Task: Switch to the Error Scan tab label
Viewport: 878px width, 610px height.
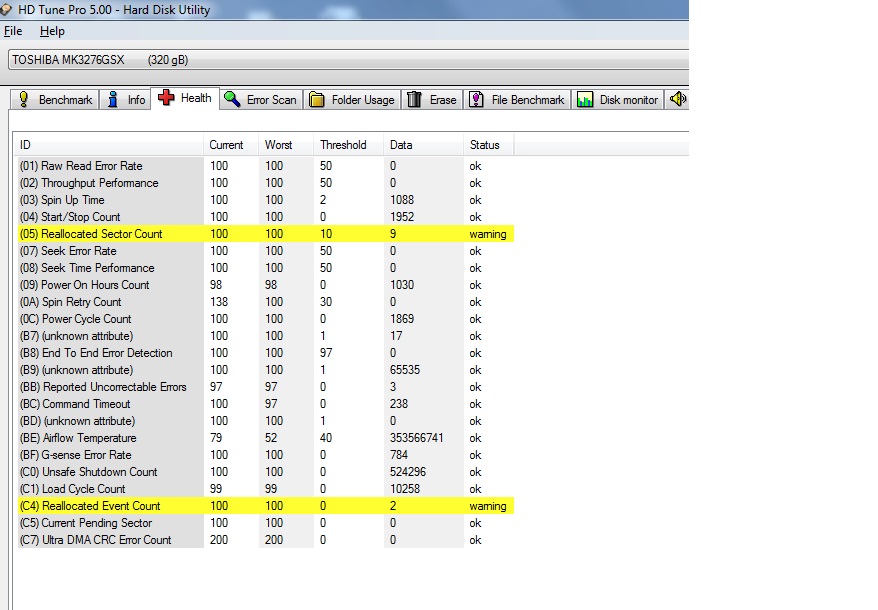Action: tap(272, 100)
